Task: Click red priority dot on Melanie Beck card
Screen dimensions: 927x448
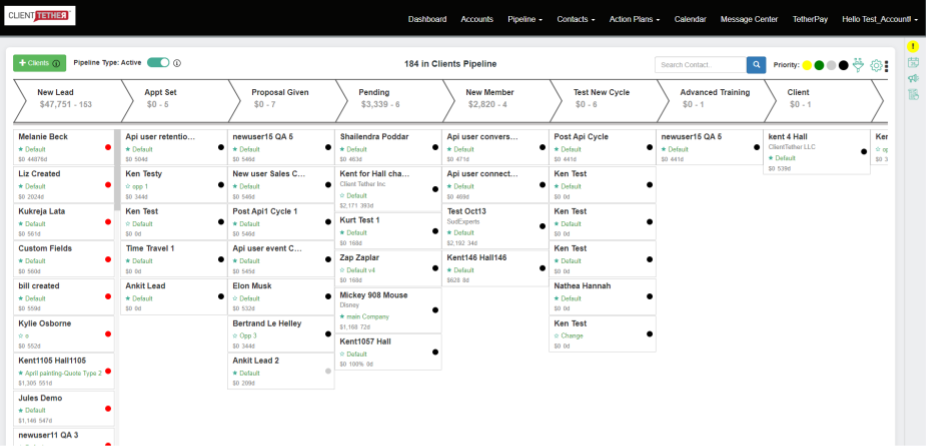Action: click(x=108, y=147)
